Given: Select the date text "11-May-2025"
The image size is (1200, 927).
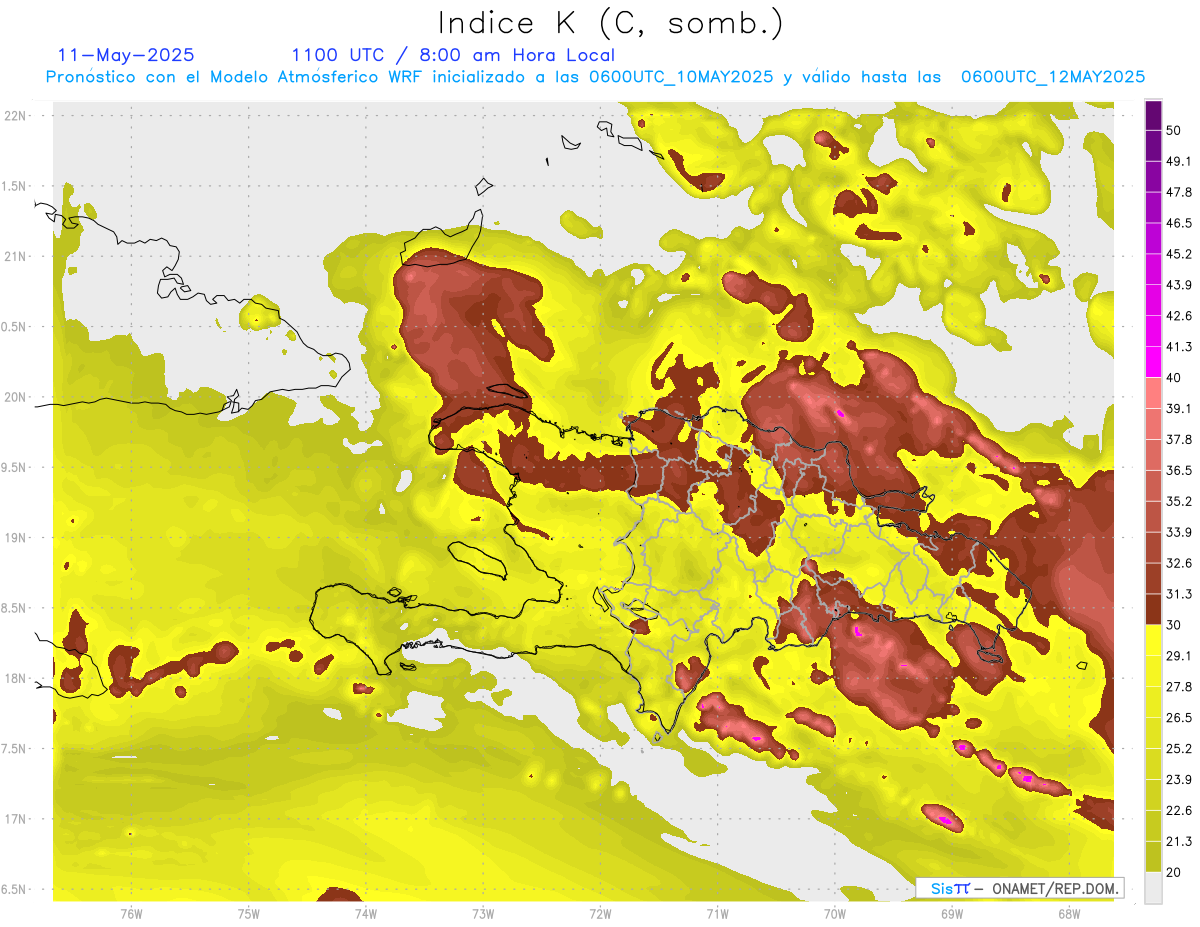Looking at the screenshot, I should click(126, 55).
